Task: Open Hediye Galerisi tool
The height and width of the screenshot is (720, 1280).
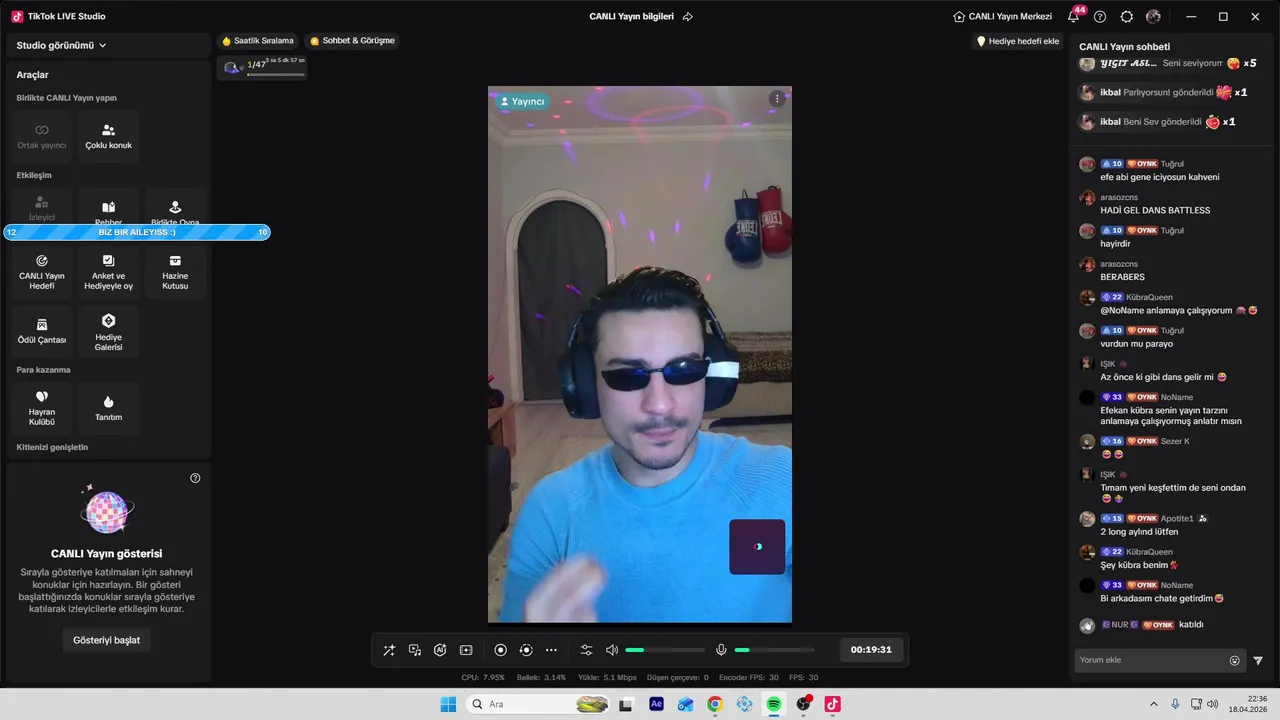Action: click(108, 331)
